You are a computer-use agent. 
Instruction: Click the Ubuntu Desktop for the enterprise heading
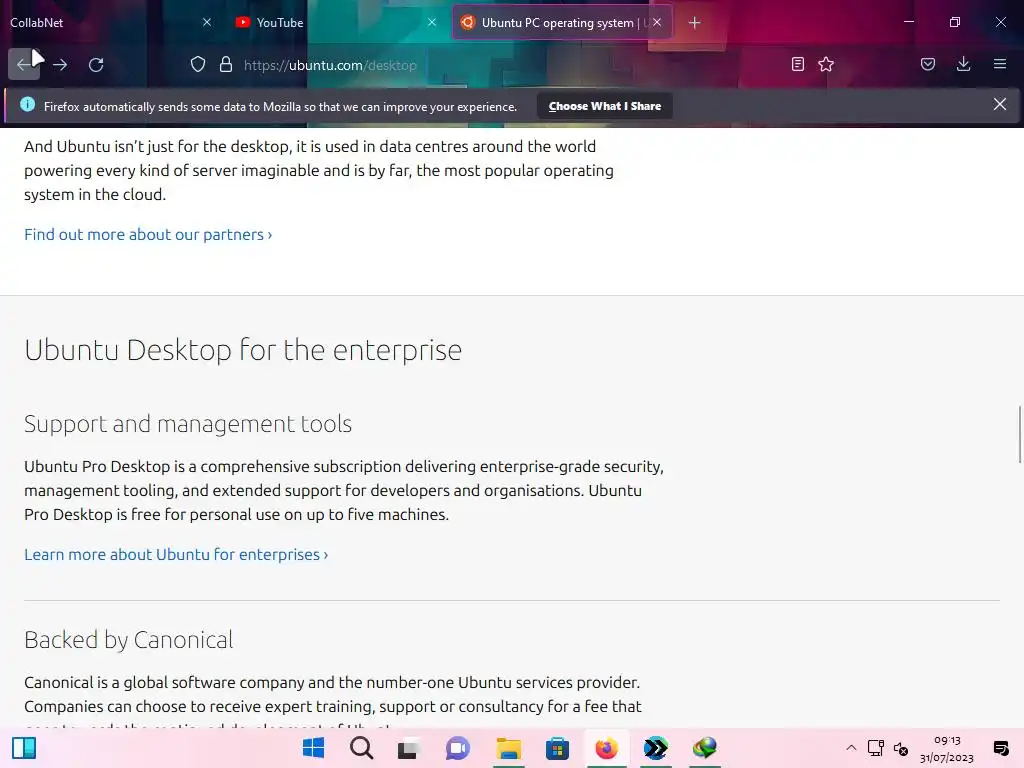[243, 351]
